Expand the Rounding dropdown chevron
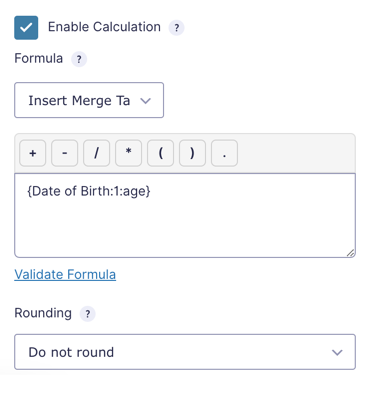The width and height of the screenshot is (370, 396). pos(337,352)
